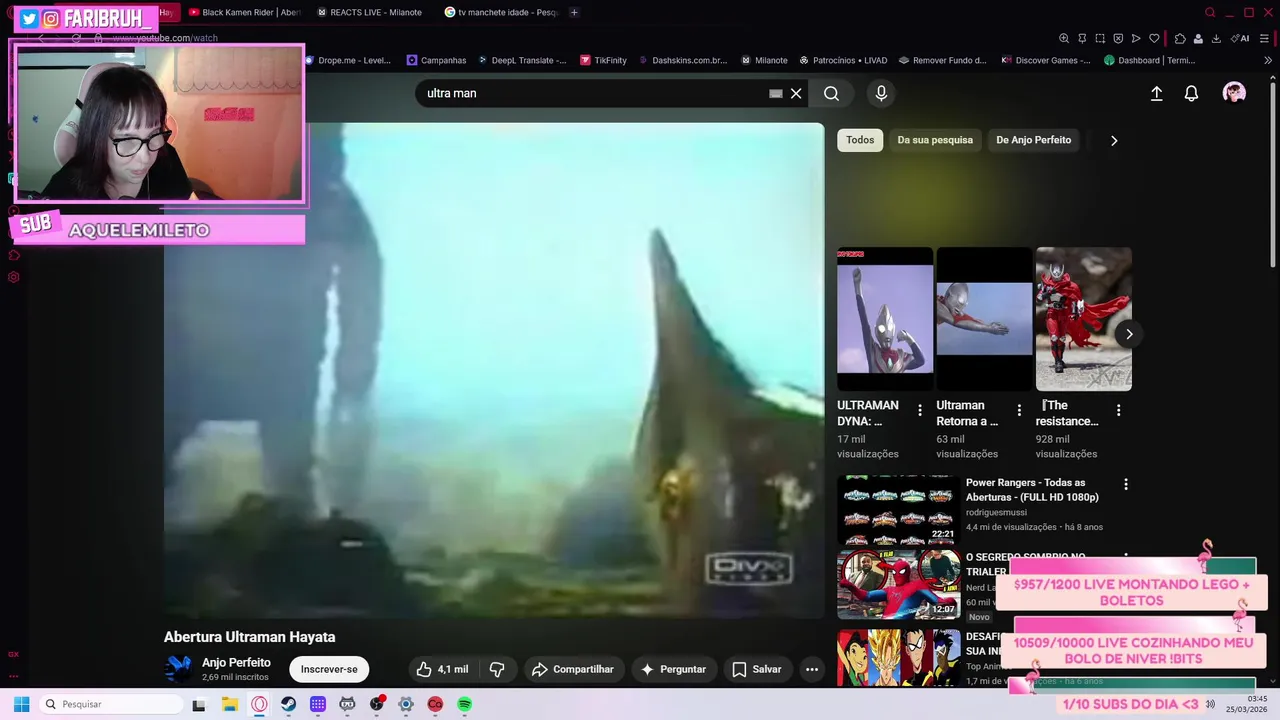The image size is (1280, 720).
Task: Open options menu for 'The resistance' short
Action: pyautogui.click(x=1118, y=410)
